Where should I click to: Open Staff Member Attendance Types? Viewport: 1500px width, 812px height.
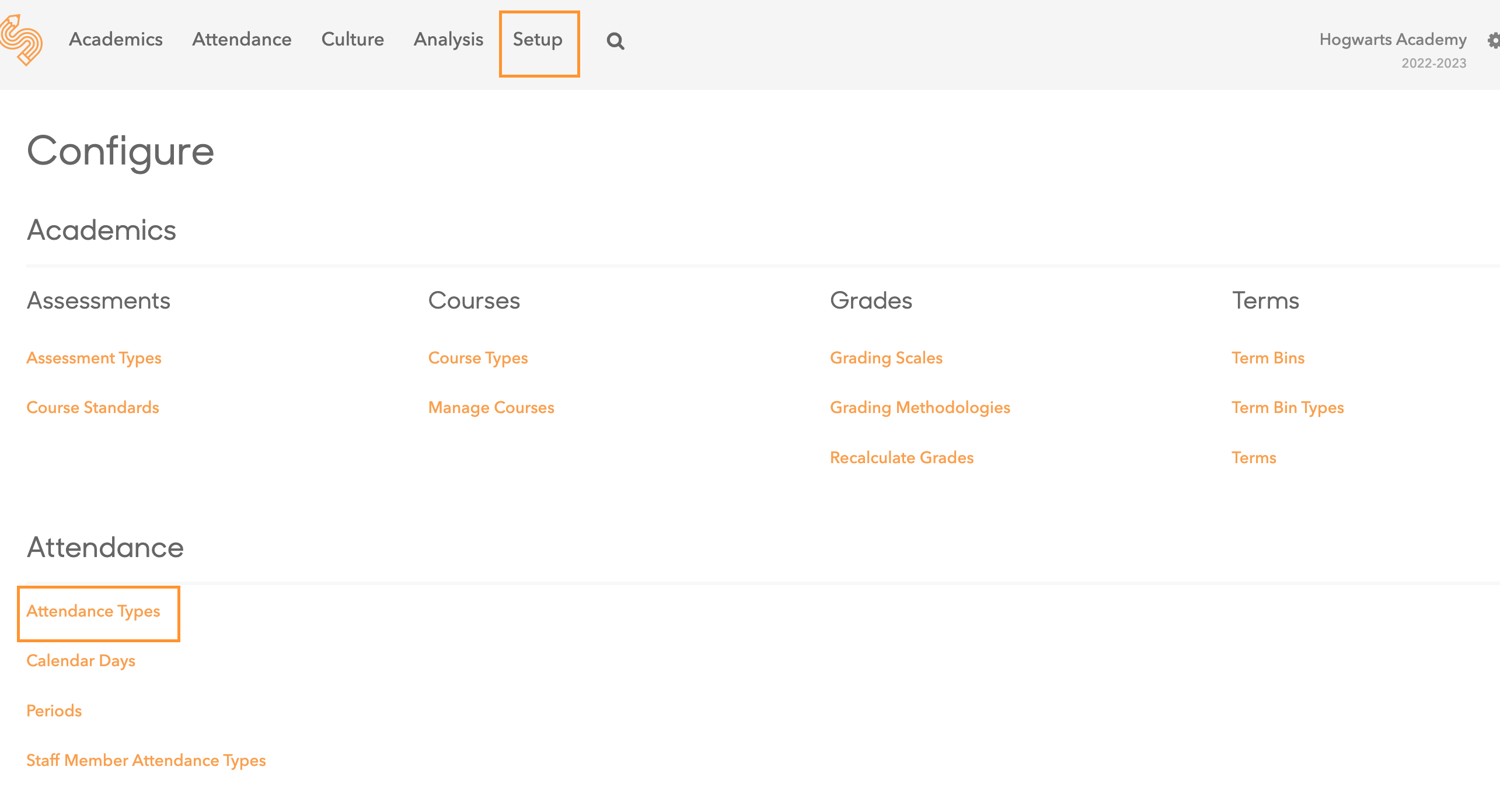(146, 760)
